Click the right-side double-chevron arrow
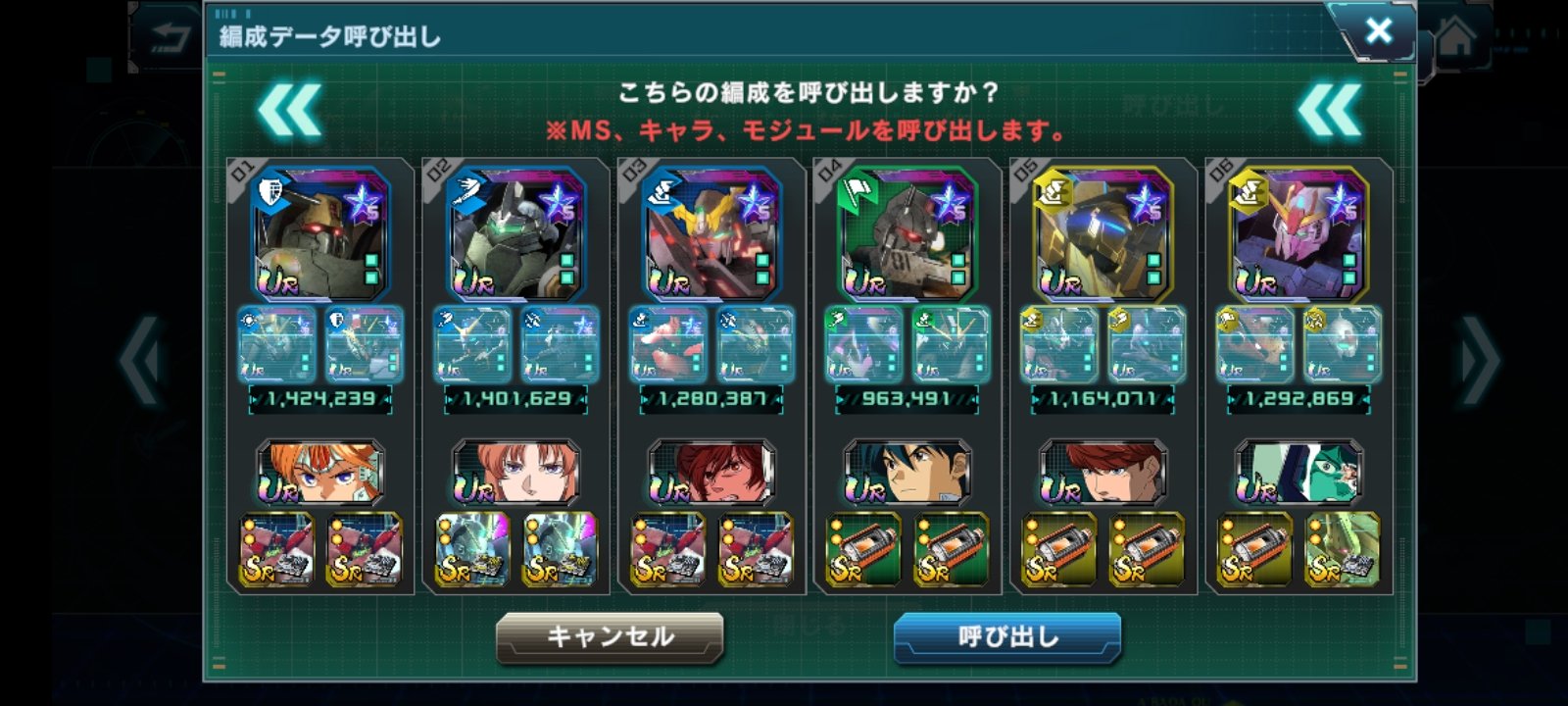 pyautogui.click(x=1330, y=110)
